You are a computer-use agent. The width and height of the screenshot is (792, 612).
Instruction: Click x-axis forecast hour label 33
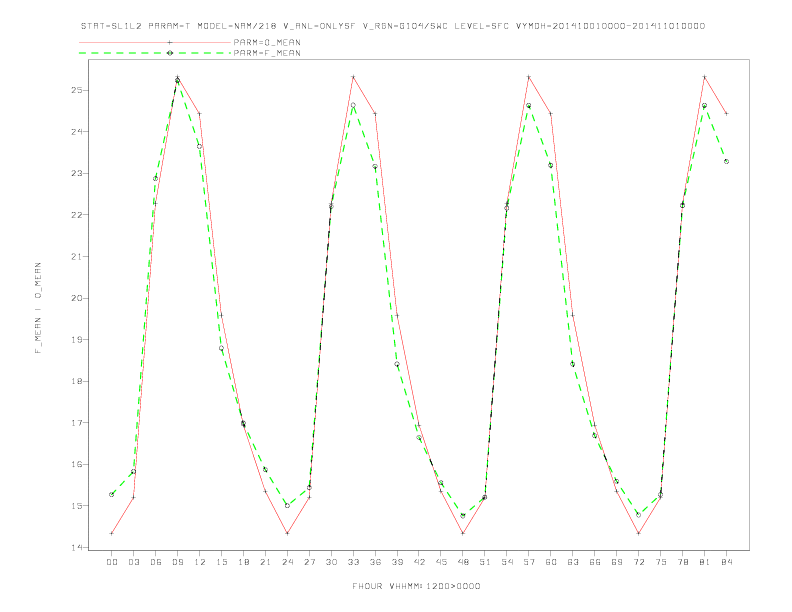tap(353, 562)
